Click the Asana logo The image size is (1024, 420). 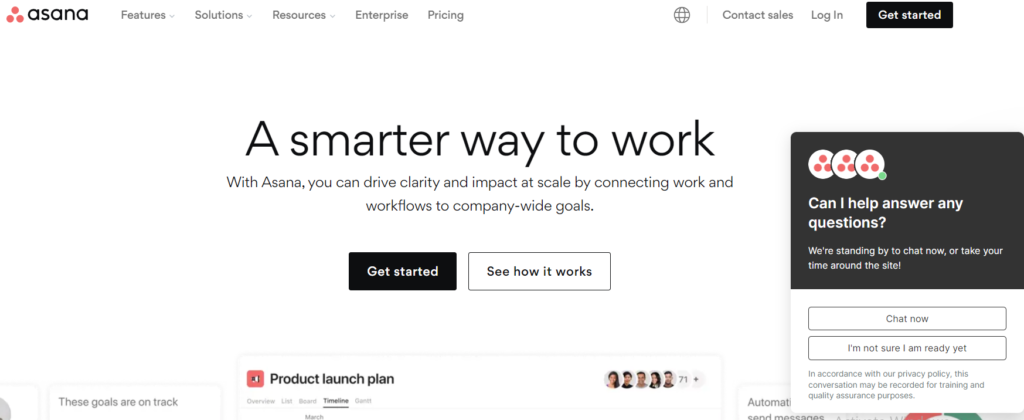click(47, 15)
